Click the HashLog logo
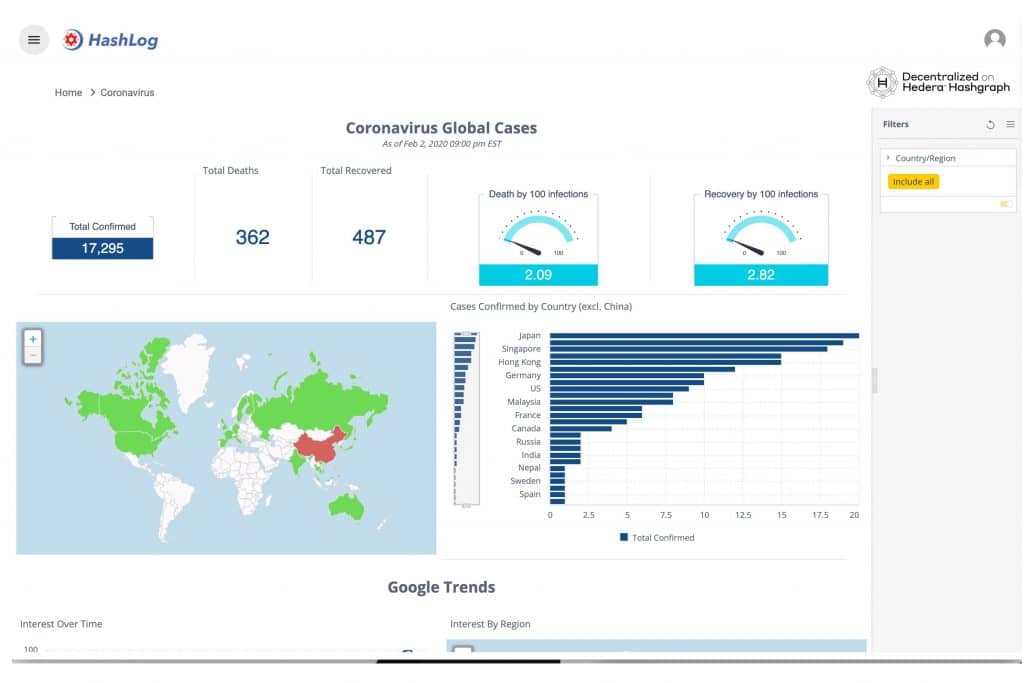1024x683 pixels. coord(110,40)
